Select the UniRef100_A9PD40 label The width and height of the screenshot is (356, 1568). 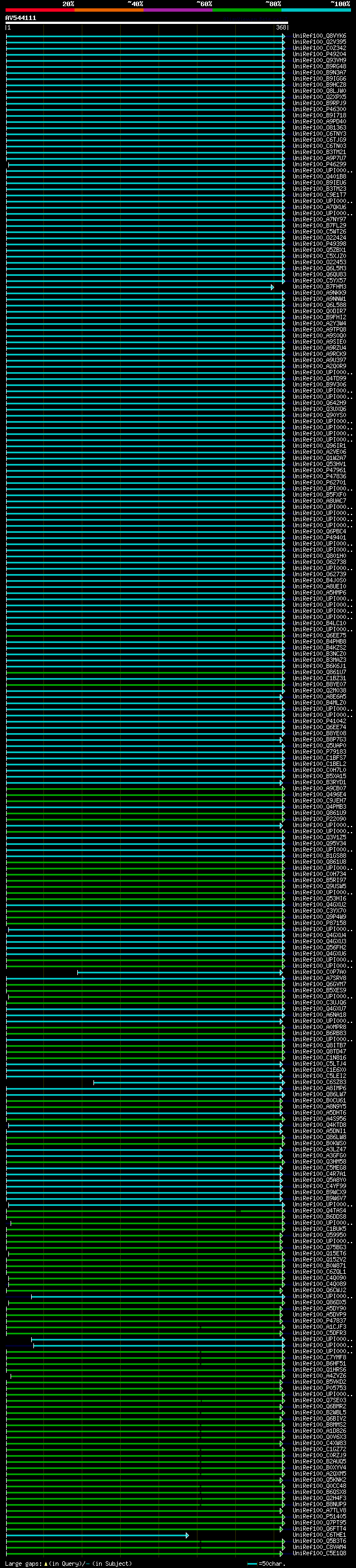pyautogui.click(x=319, y=121)
